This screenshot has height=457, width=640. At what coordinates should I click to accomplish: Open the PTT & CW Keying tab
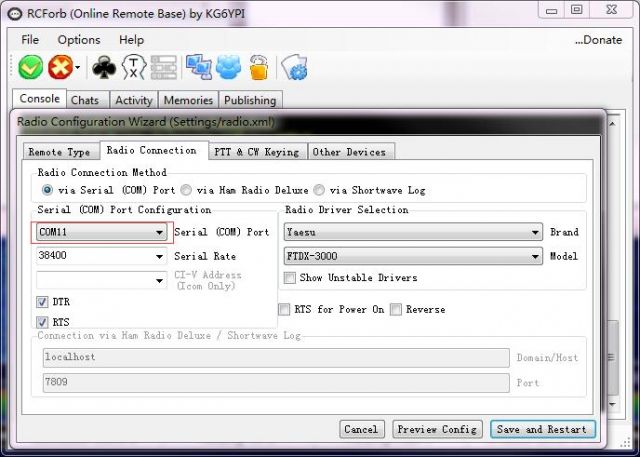(257, 152)
